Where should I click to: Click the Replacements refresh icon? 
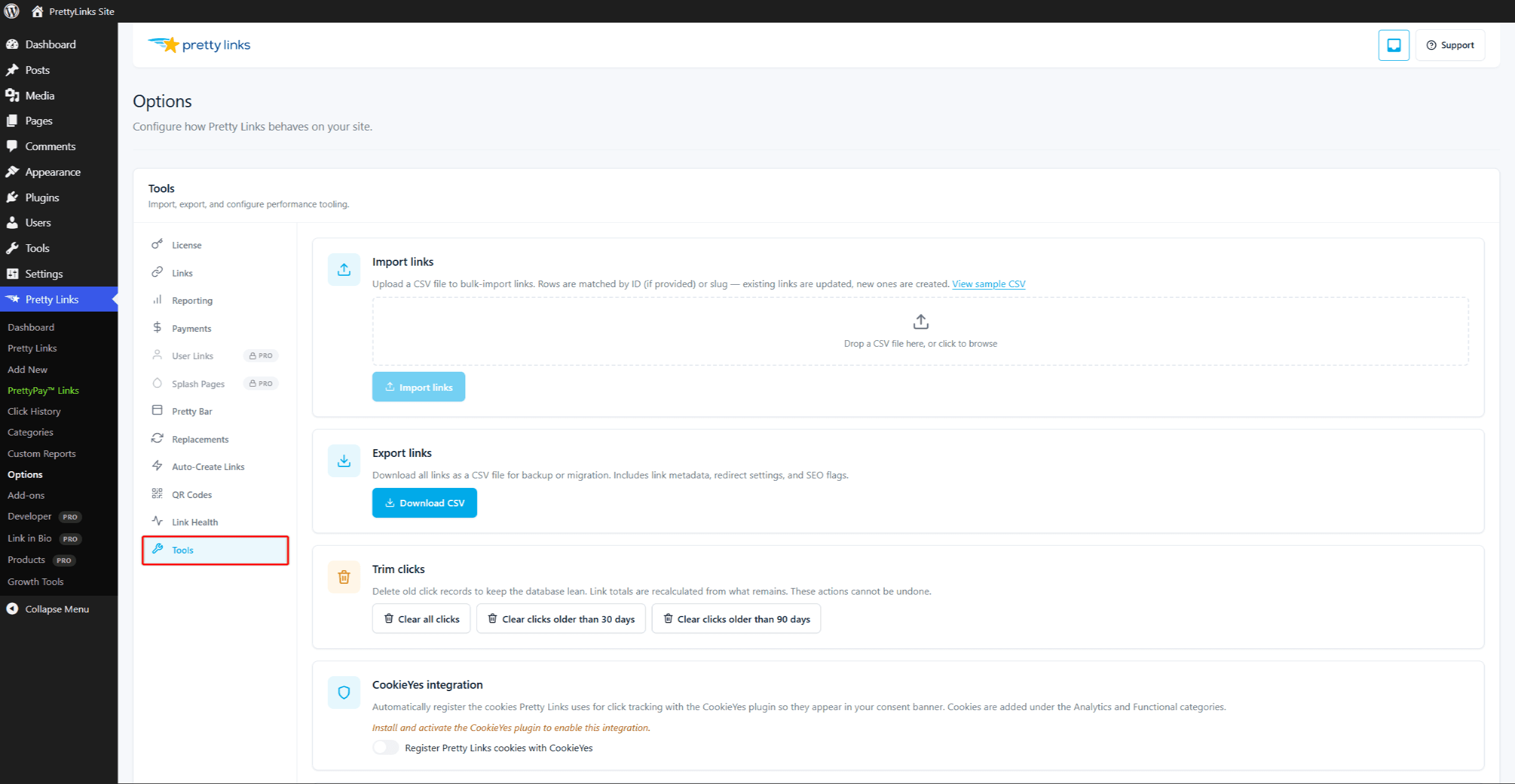point(157,438)
